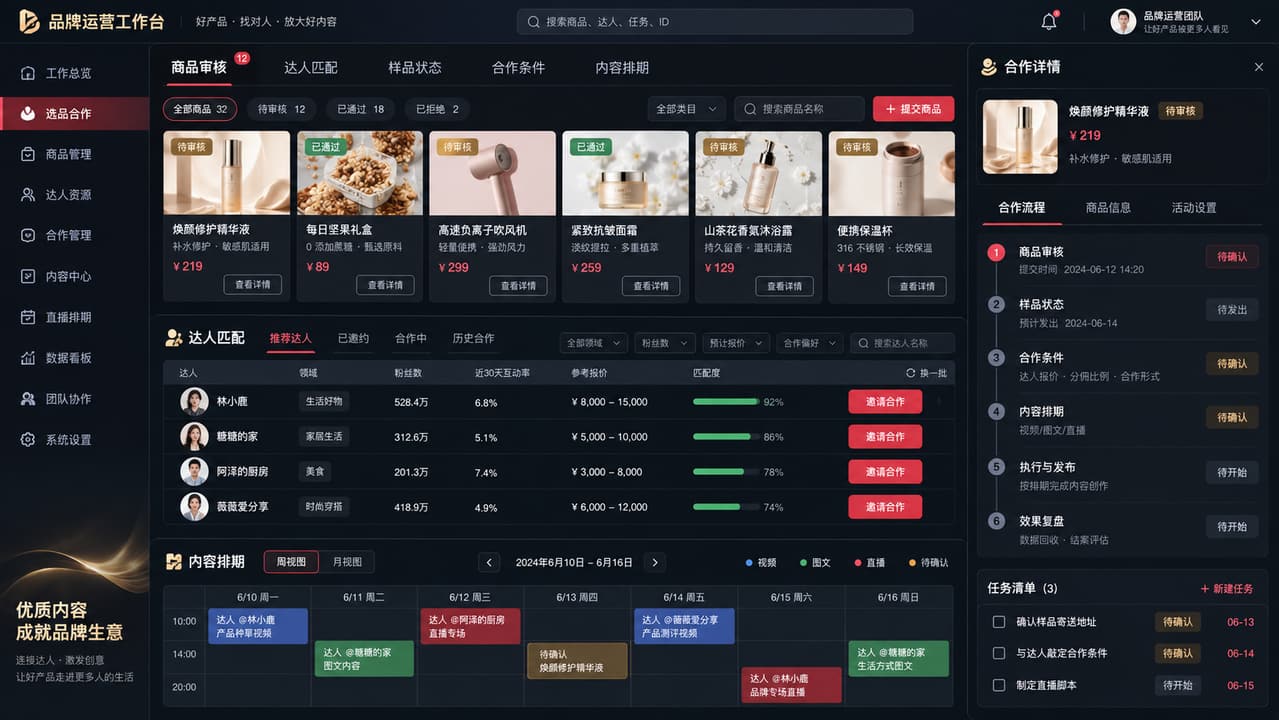The image size is (1279, 720).
Task: Switch calendar to 月视图
Action: click(347, 562)
